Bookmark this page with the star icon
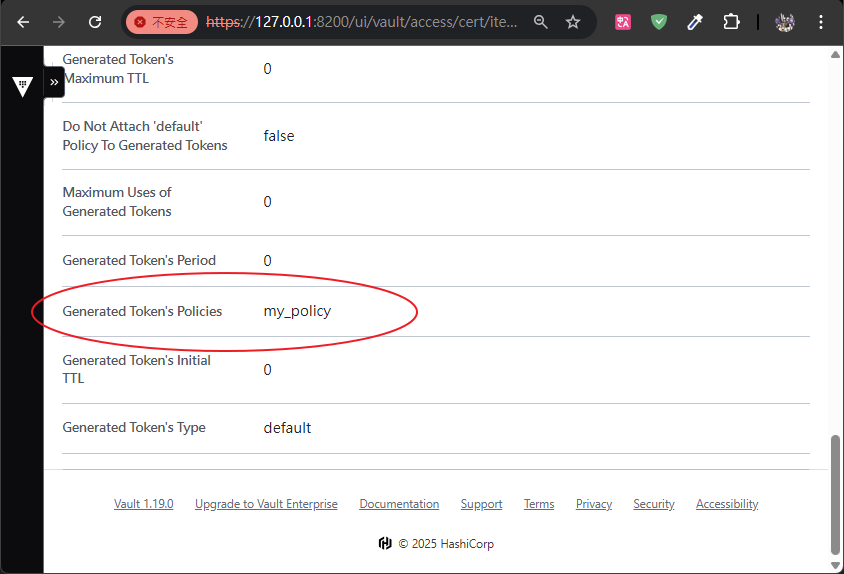Image resolution: width=844 pixels, height=574 pixels. [573, 21]
